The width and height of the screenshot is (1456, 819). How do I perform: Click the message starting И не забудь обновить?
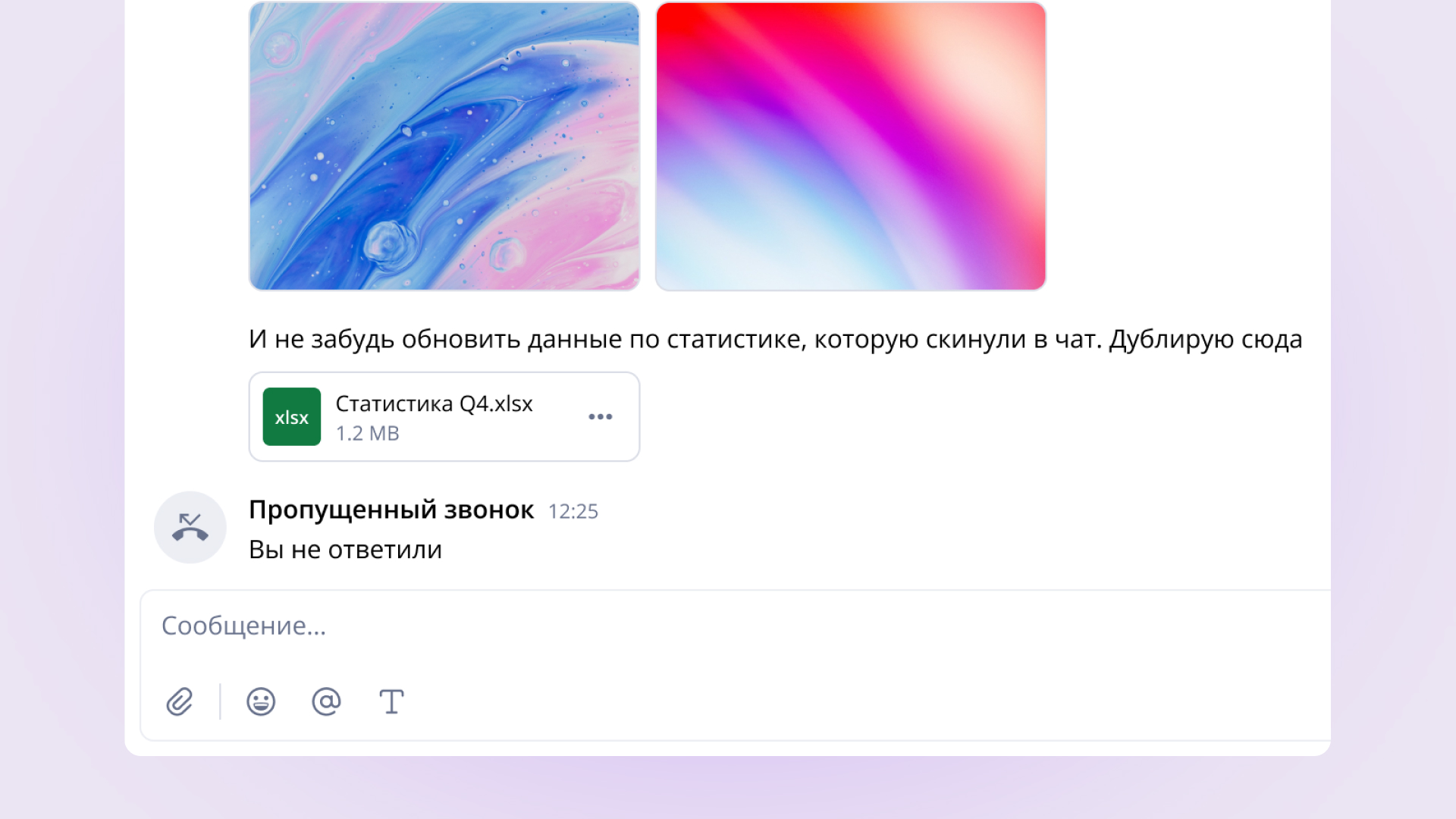point(775,339)
